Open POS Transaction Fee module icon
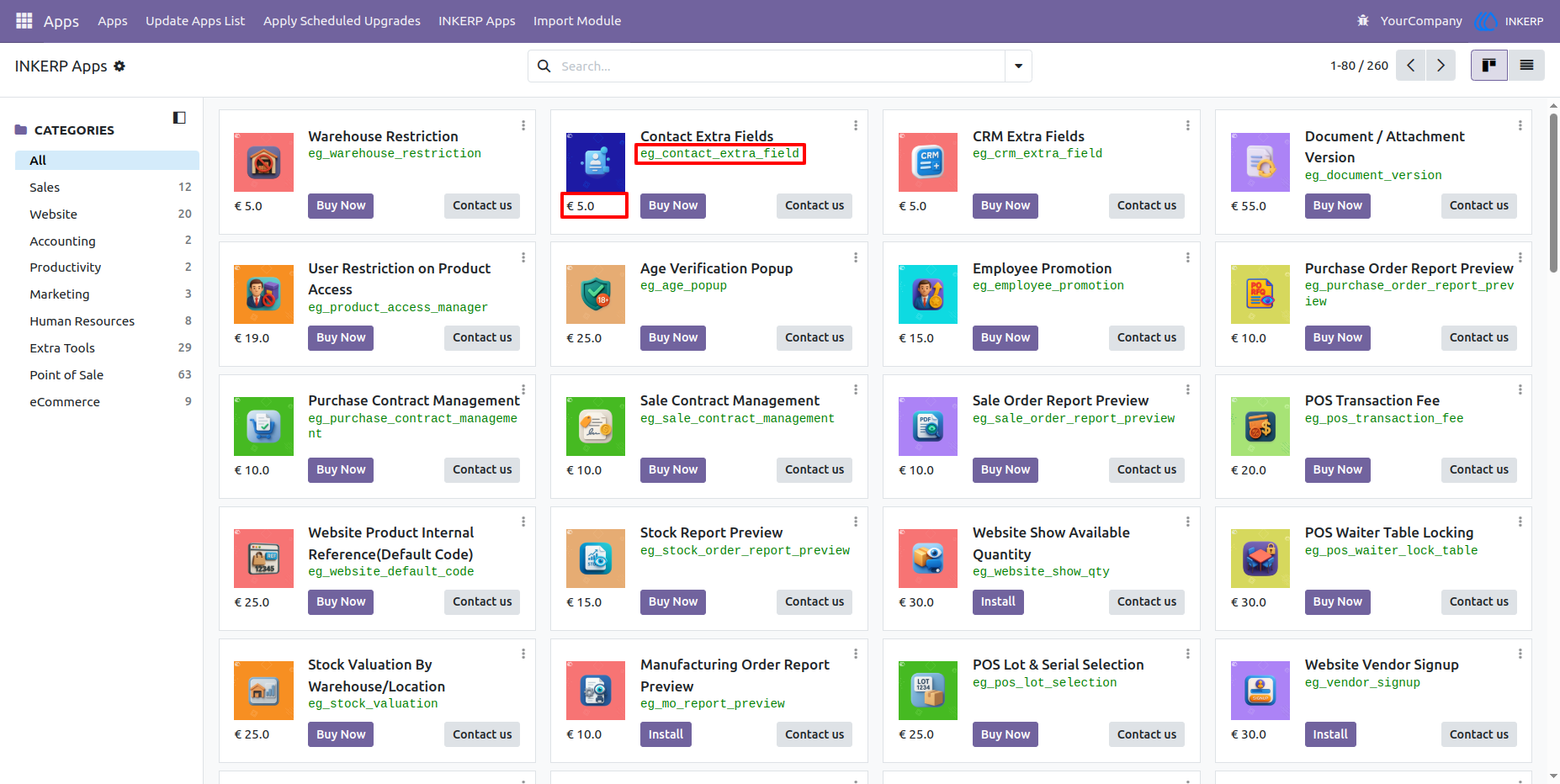This screenshot has width=1560, height=784. pos(1260,426)
